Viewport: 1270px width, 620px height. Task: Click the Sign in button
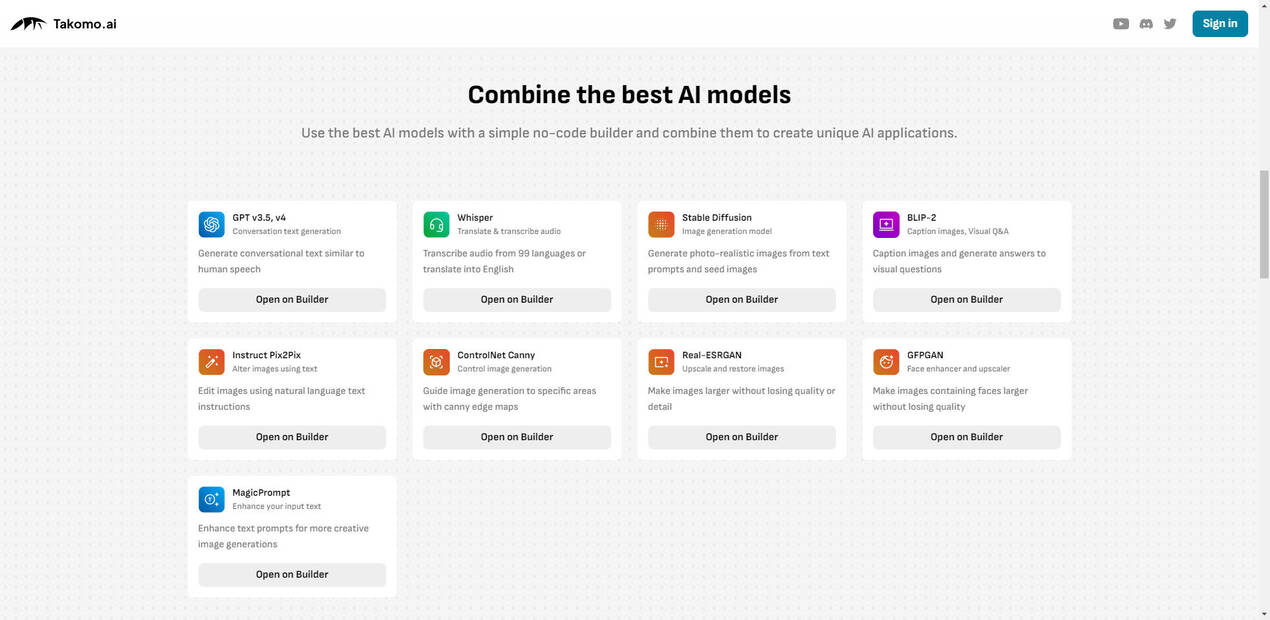click(1220, 24)
